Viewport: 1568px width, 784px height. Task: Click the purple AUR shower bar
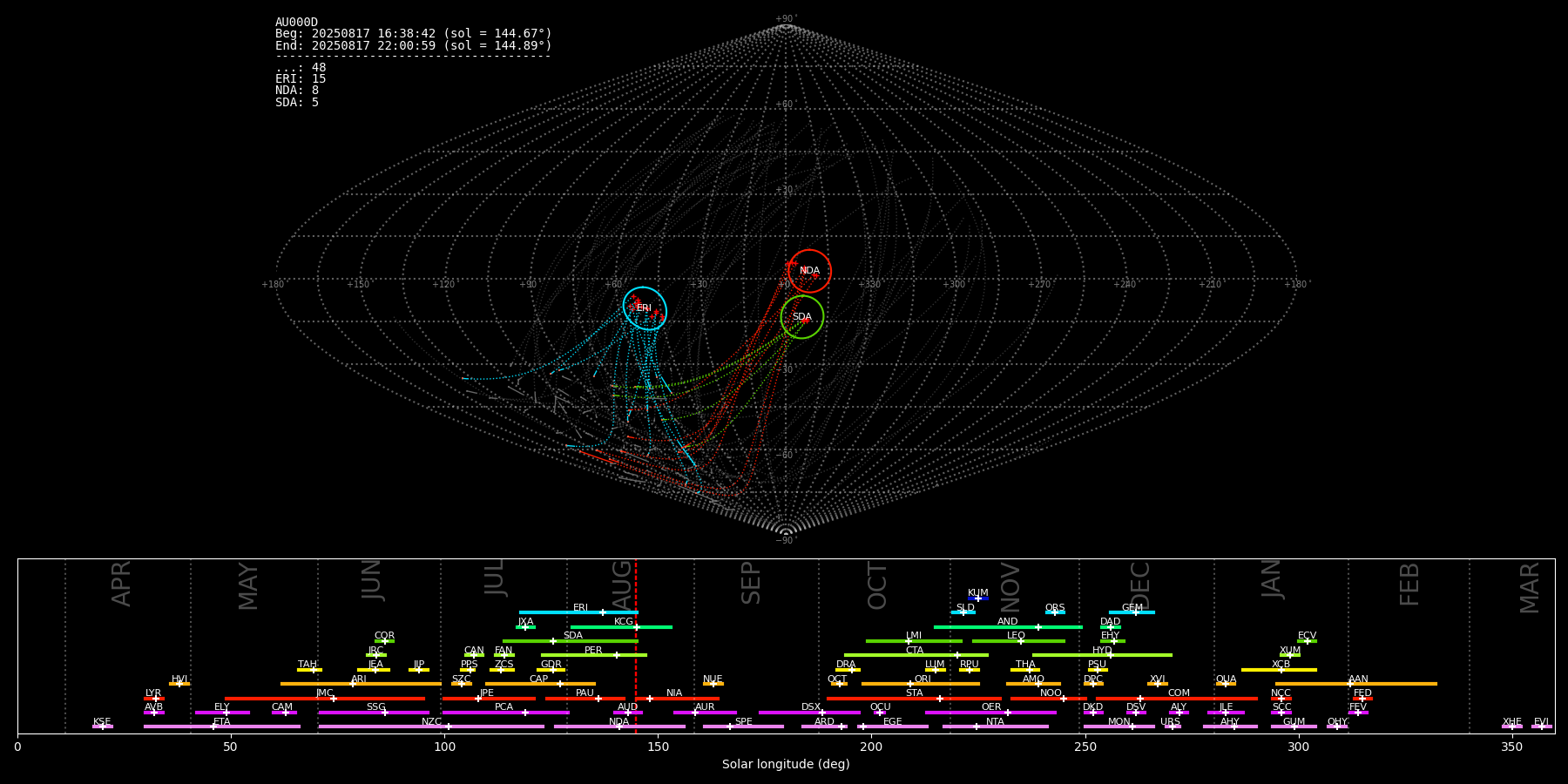(x=705, y=713)
